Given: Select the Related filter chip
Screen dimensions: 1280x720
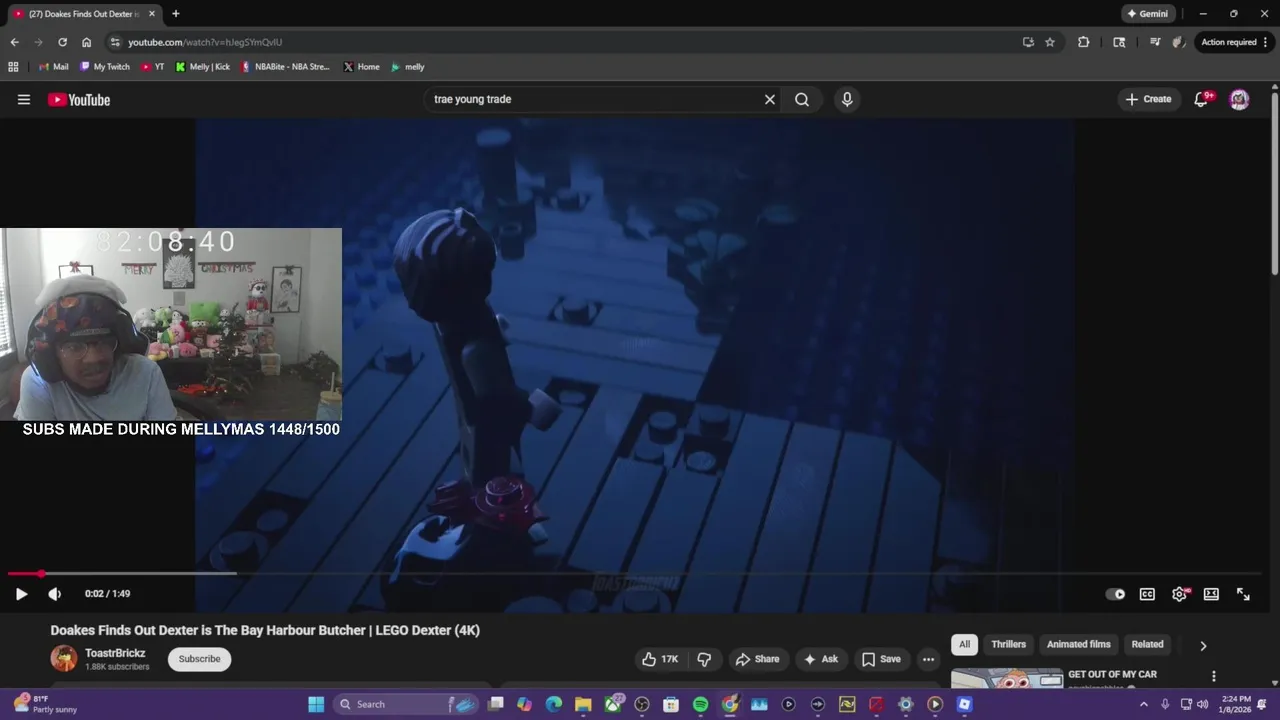Looking at the screenshot, I should point(1147,645).
